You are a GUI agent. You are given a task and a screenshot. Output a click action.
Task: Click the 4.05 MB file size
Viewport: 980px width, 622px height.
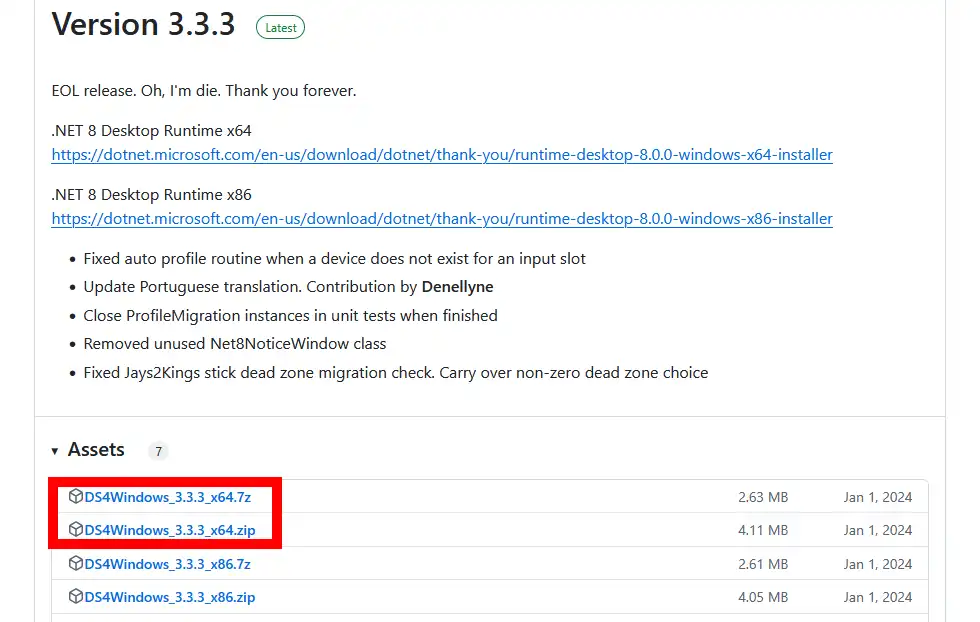763,598
